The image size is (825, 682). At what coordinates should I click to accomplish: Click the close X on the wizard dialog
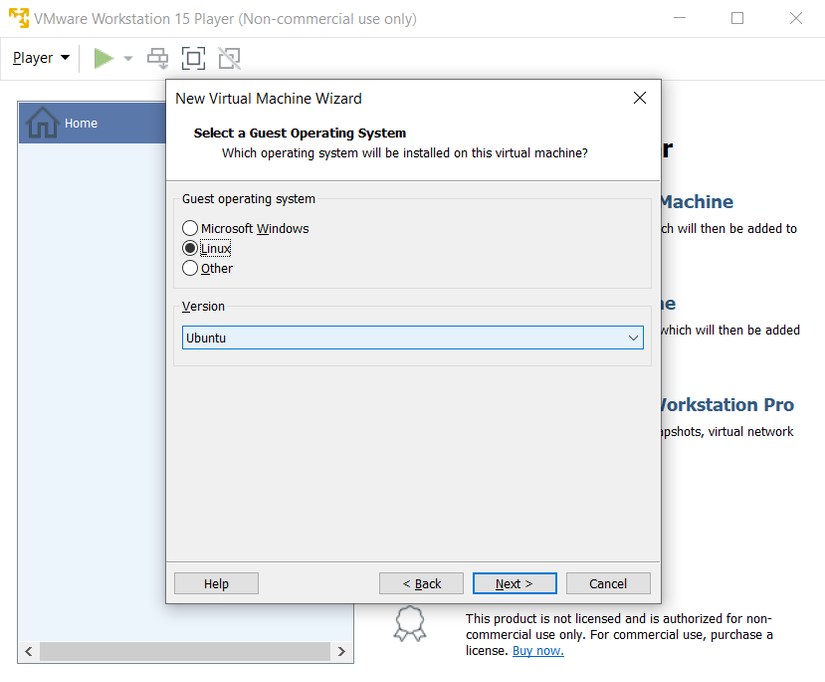(639, 98)
